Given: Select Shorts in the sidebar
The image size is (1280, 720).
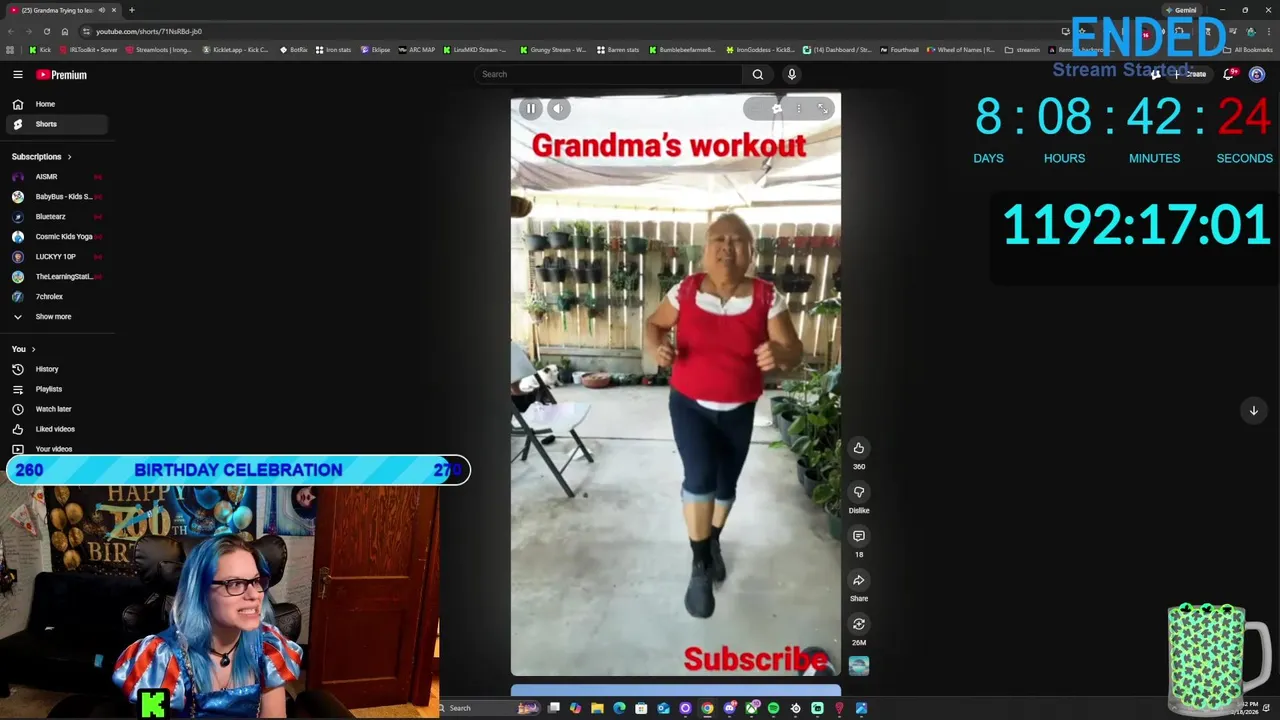Looking at the screenshot, I should point(55,124).
